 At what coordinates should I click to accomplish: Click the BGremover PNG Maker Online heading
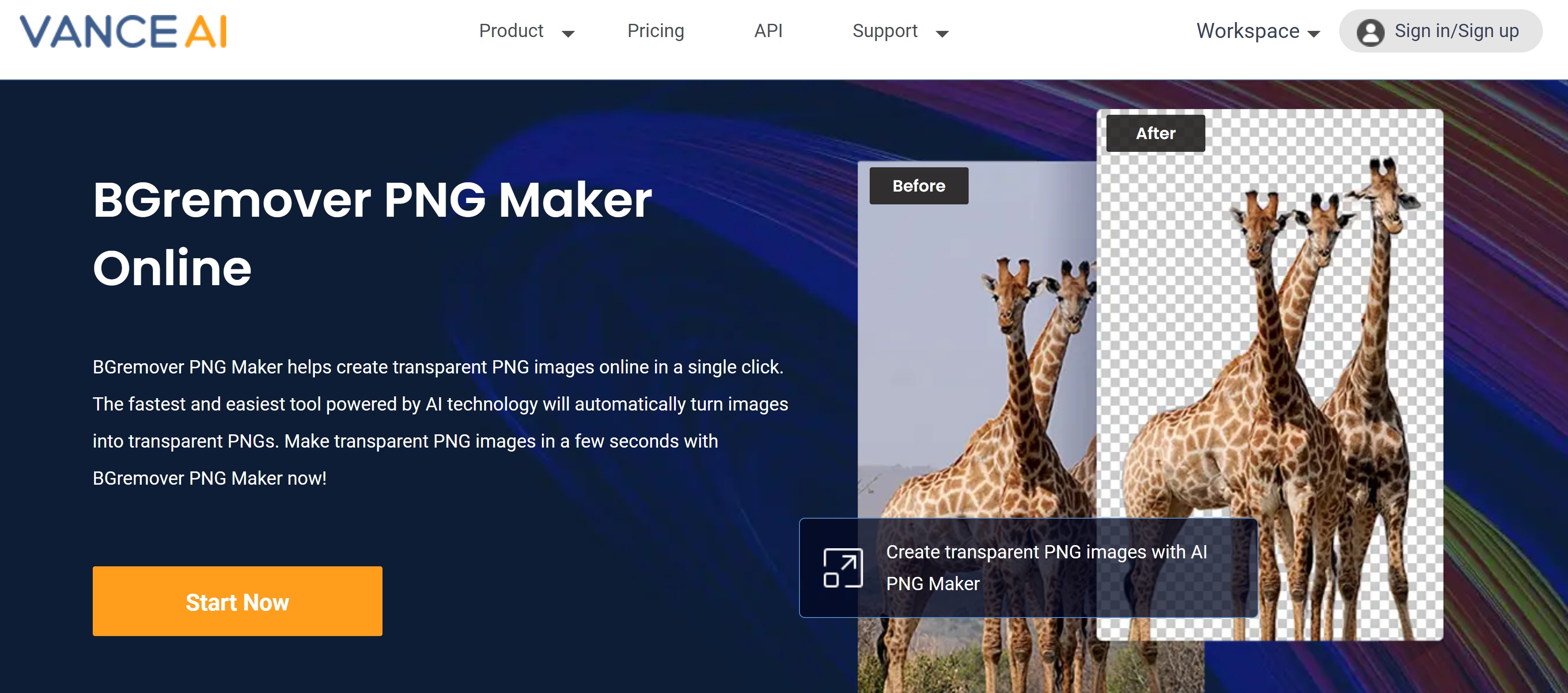[372, 234]
